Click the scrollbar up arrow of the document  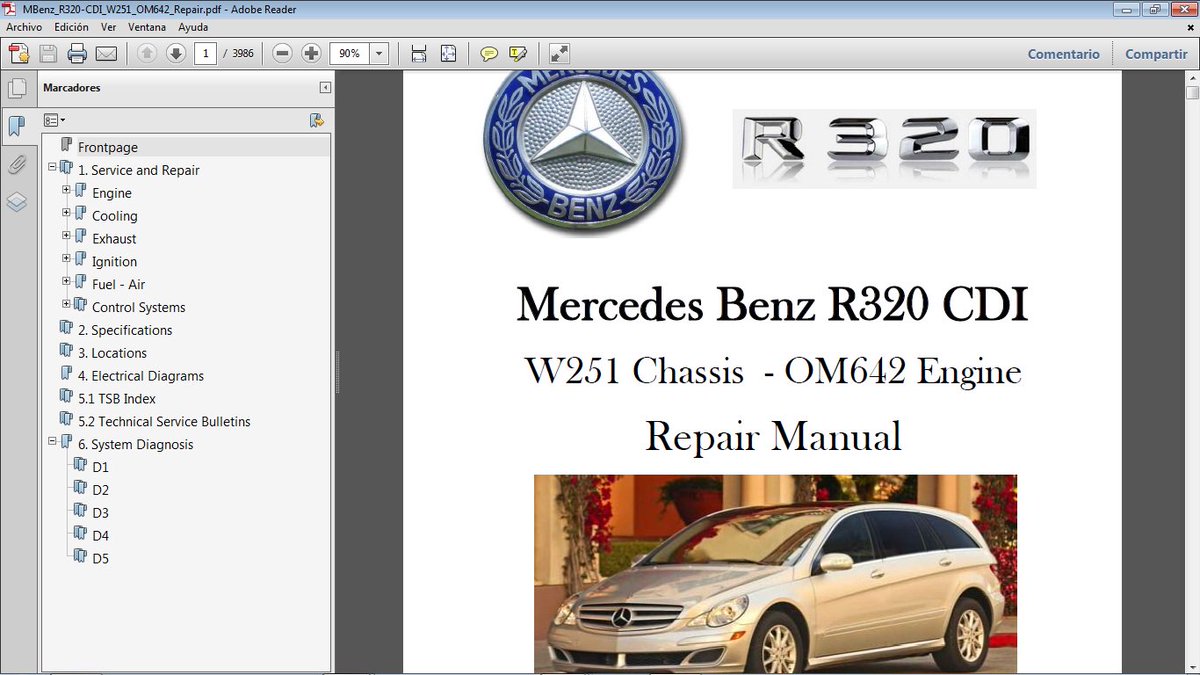point(1192,78)
